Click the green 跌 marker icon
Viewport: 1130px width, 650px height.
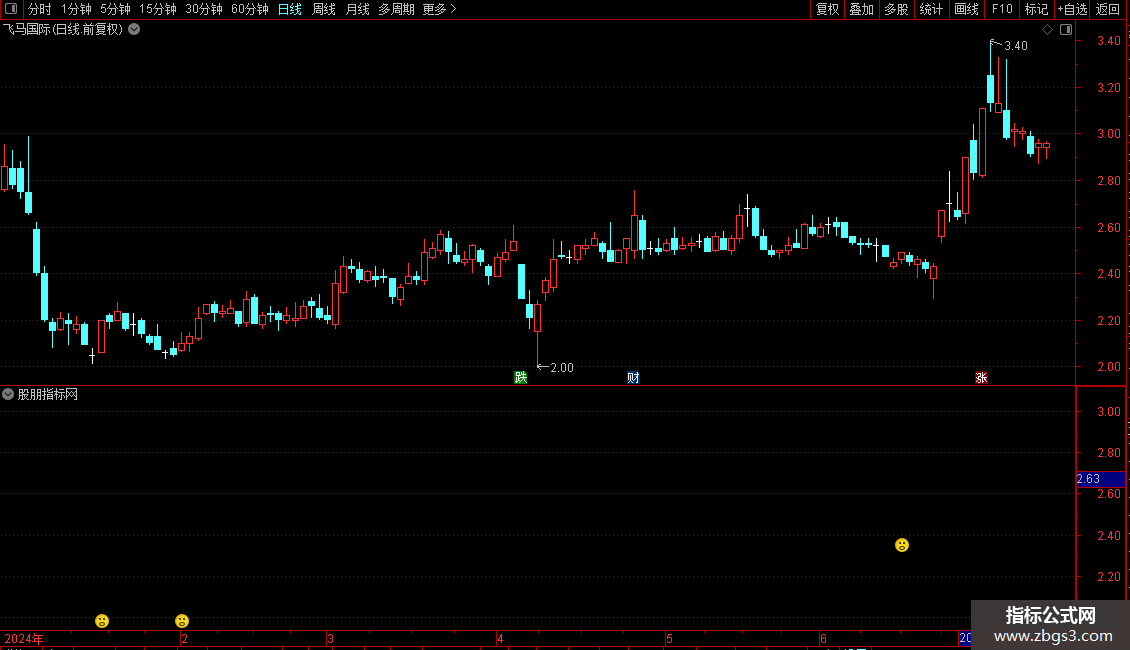point(520,378)
